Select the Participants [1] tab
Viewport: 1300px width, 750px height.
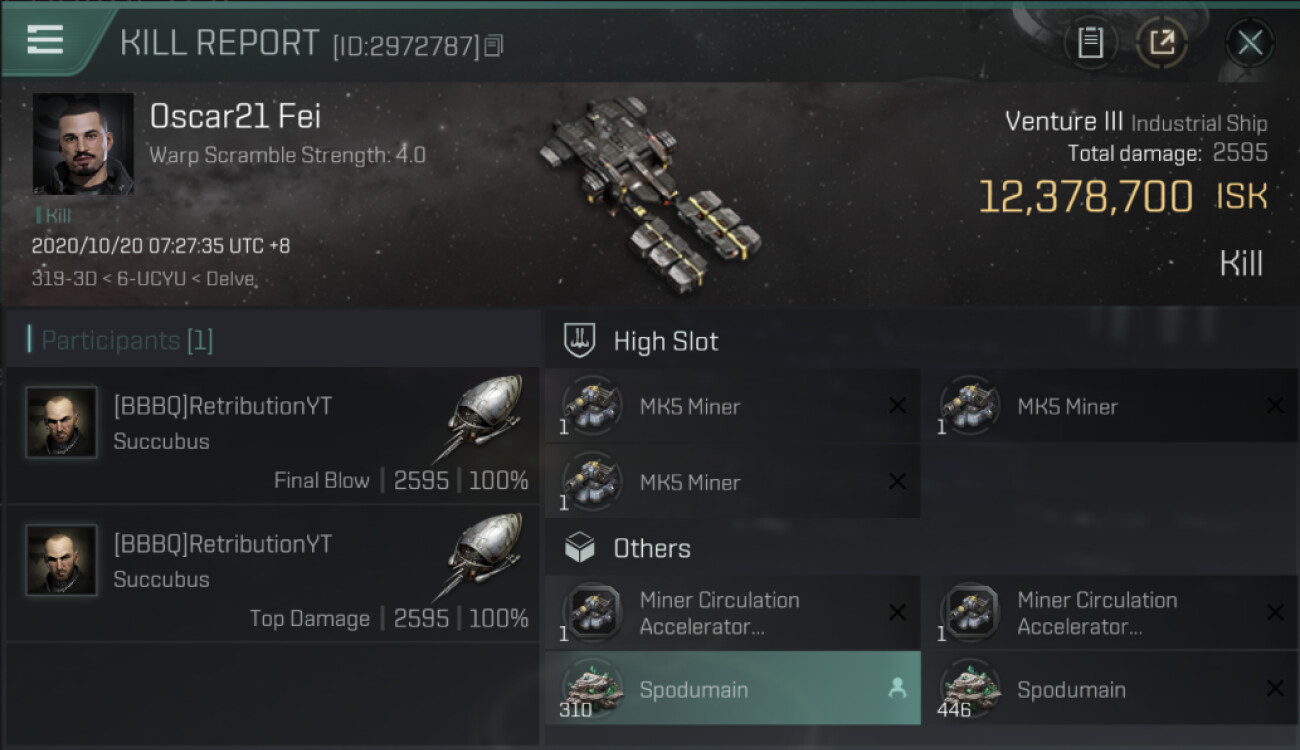127,341
